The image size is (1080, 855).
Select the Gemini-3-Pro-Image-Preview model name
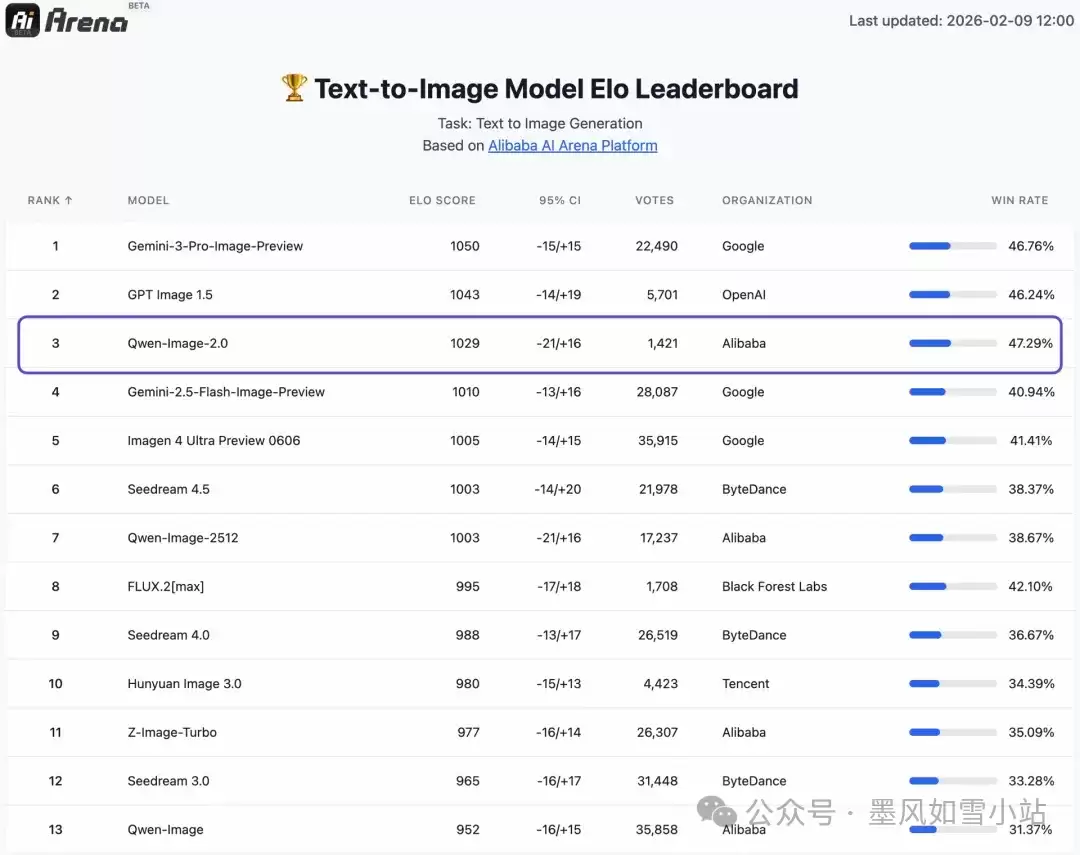tap(215, 246)
